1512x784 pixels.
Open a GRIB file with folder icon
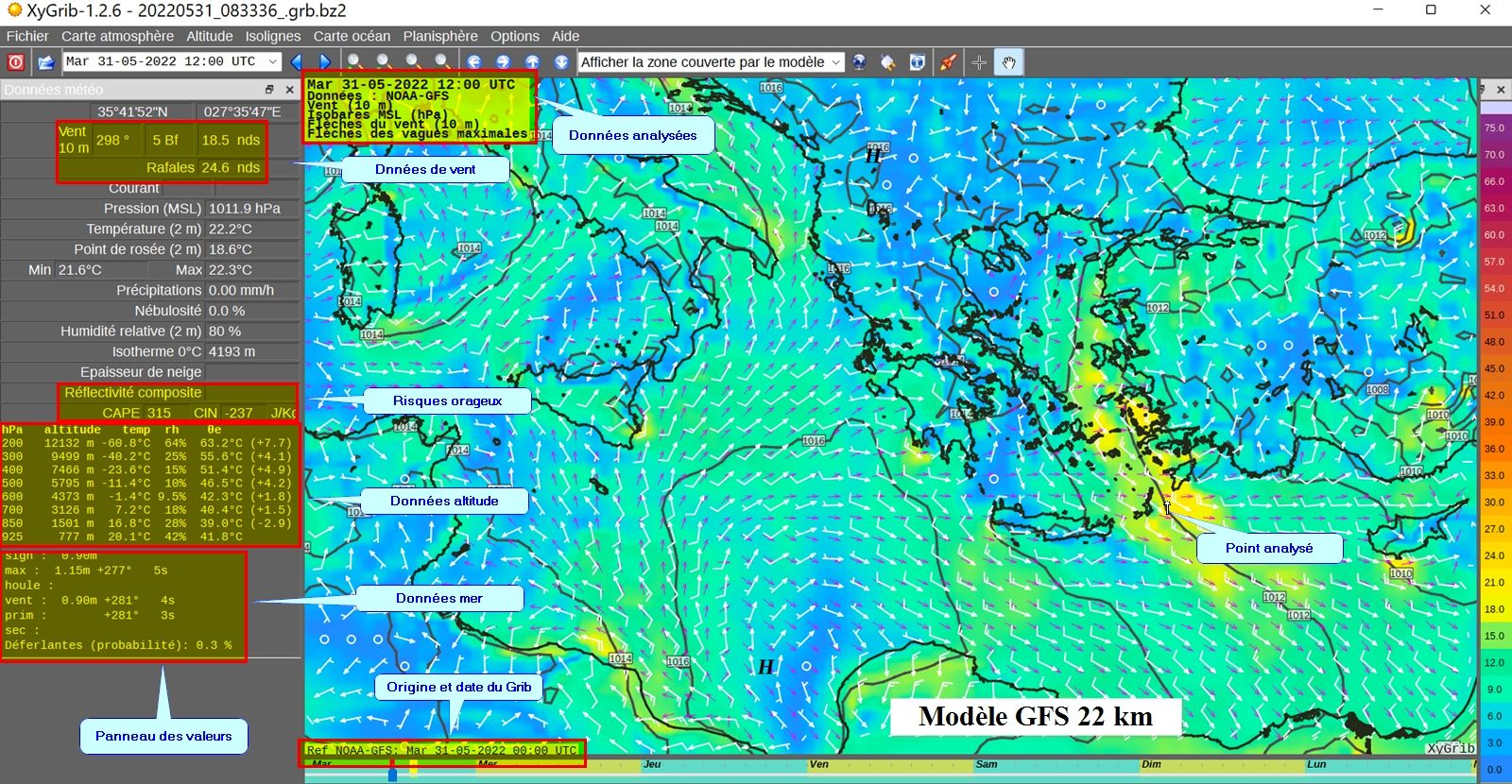click(x=45, y=62)
